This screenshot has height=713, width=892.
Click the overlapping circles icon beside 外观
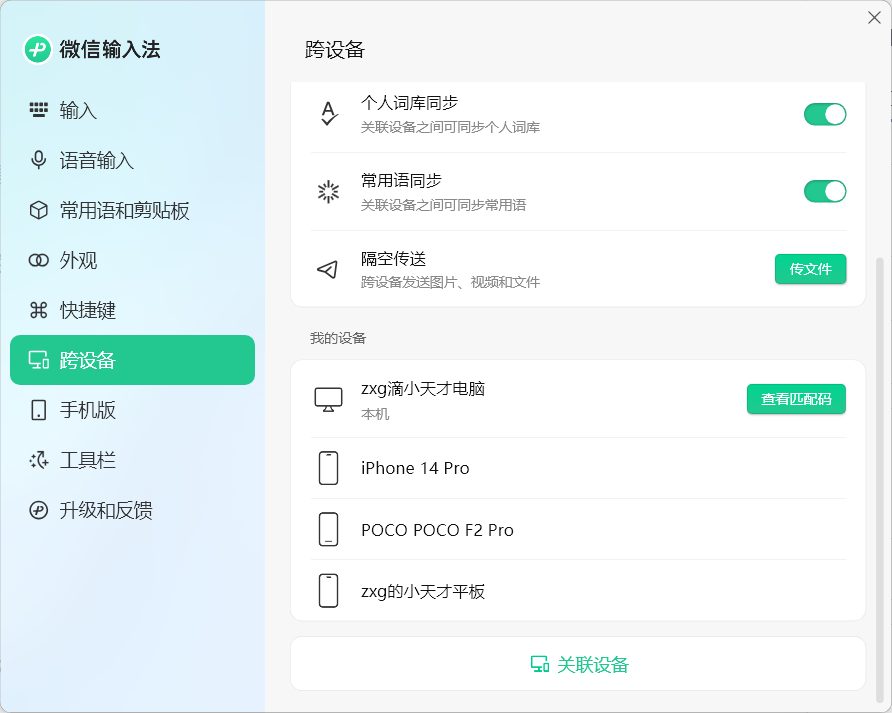click(39, 260)
